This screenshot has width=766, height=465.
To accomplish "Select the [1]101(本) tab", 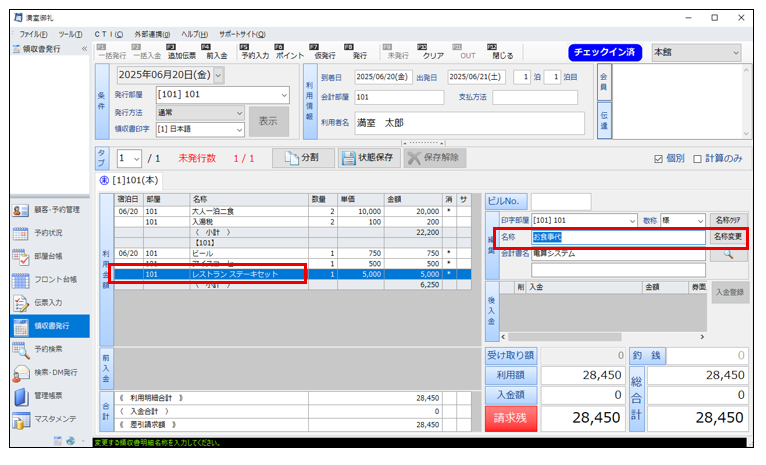I will [132, 180].
